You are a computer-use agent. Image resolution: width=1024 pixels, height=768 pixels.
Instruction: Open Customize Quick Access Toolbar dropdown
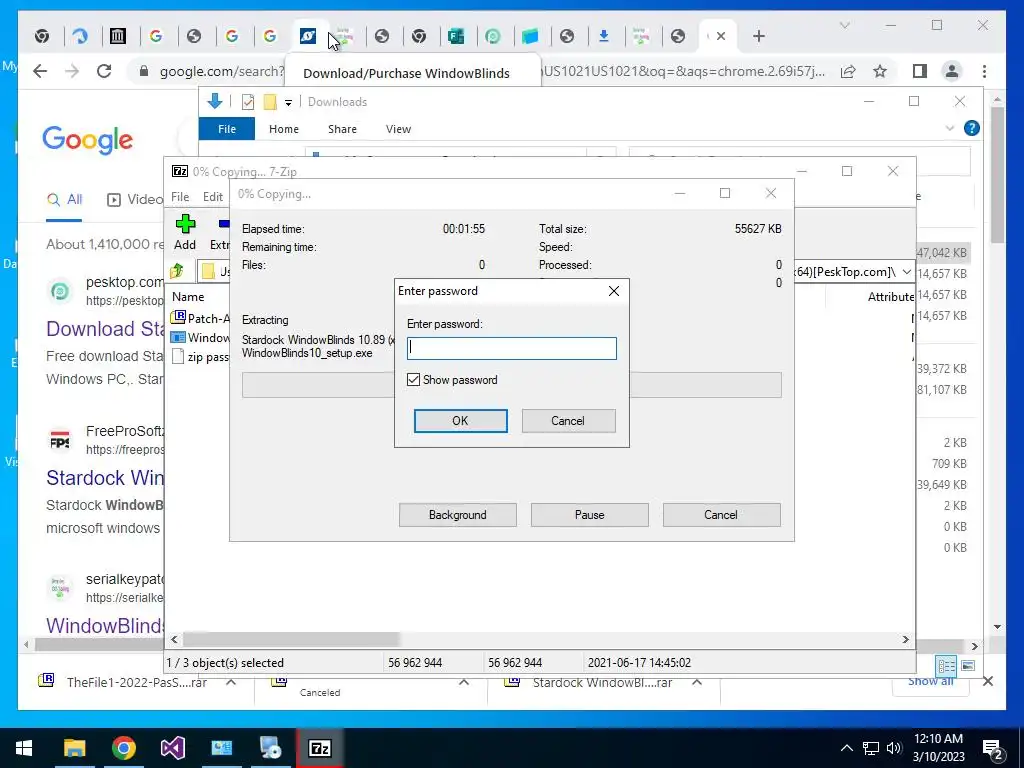[x=288, y=103]
